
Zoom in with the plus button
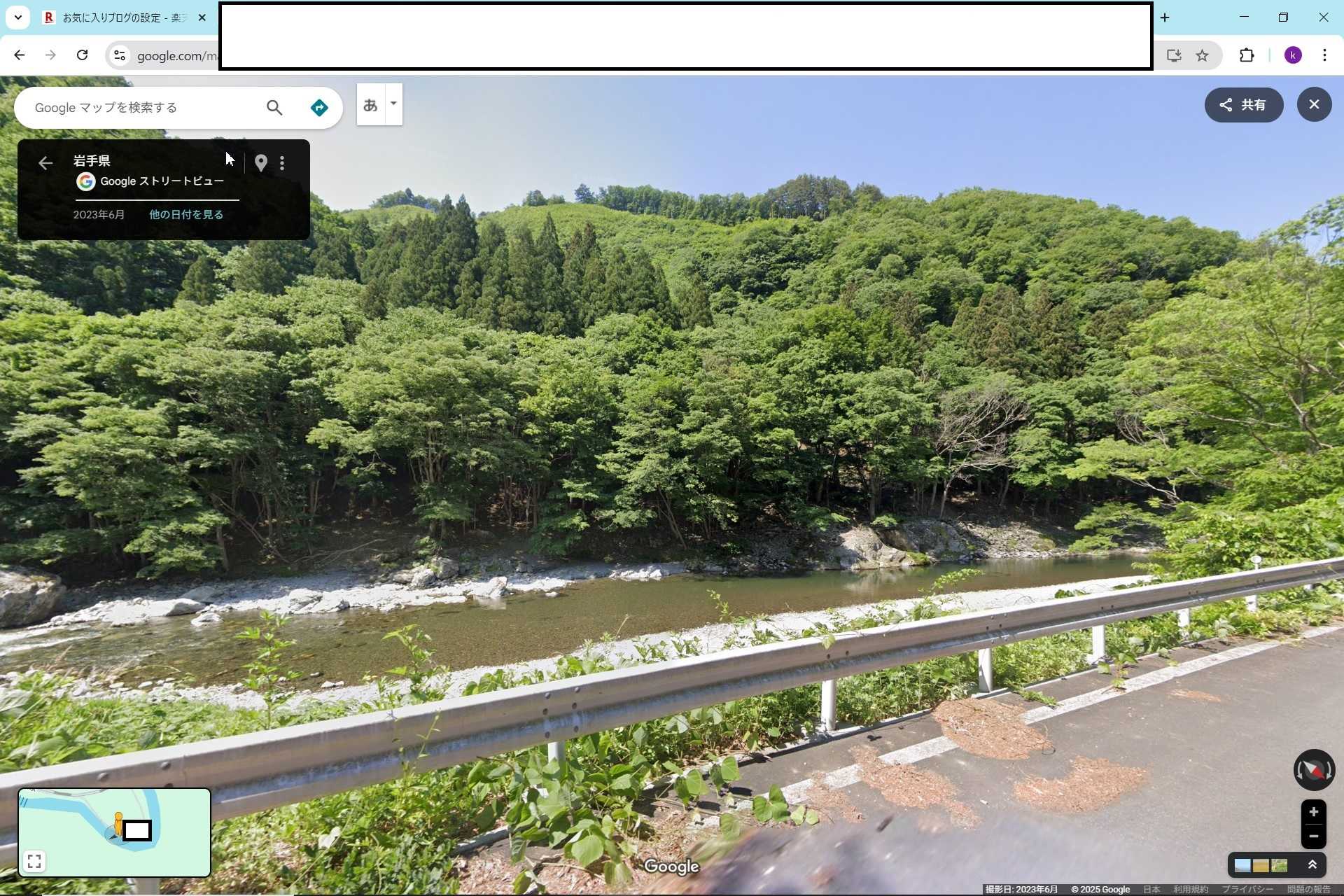pos(1313,812)
